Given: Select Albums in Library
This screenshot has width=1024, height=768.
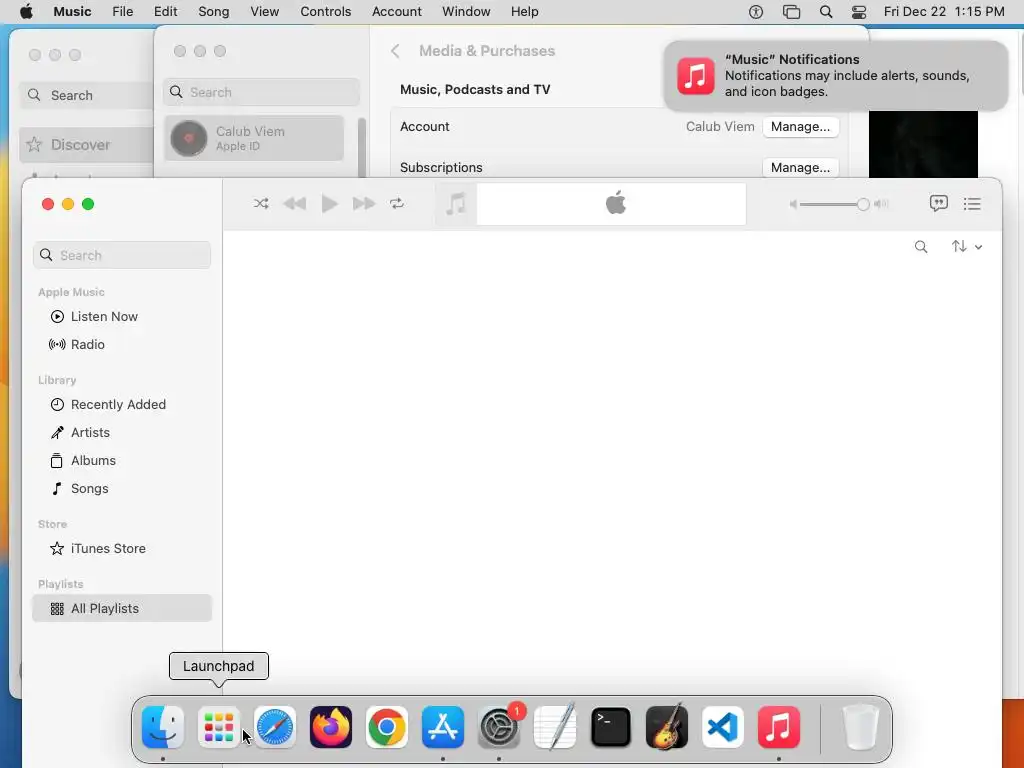Looking at the screenshot, I should pos(122,461).
